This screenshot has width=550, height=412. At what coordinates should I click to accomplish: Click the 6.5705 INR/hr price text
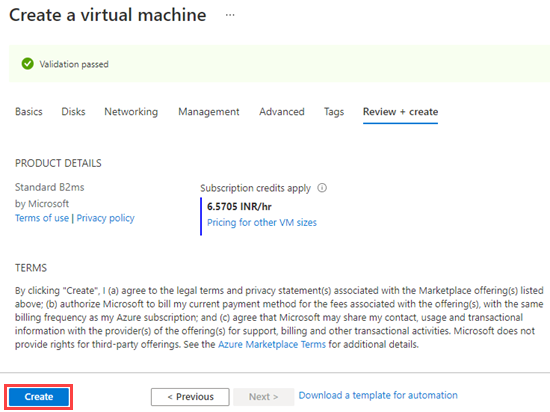pos(239,207)
